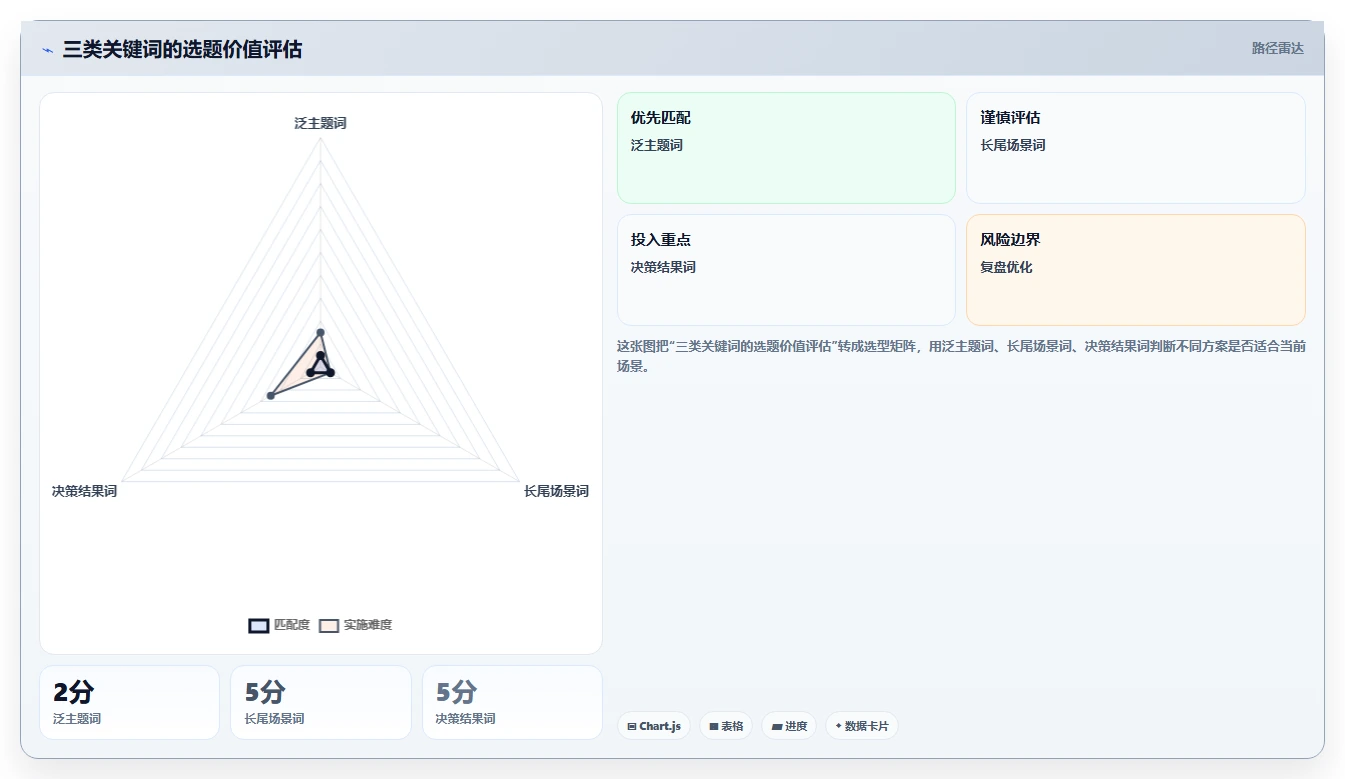The image size is (1345, 779).
Task: Click 泛主题词 text in 优先匹配 card
Action: pos(657,145)
